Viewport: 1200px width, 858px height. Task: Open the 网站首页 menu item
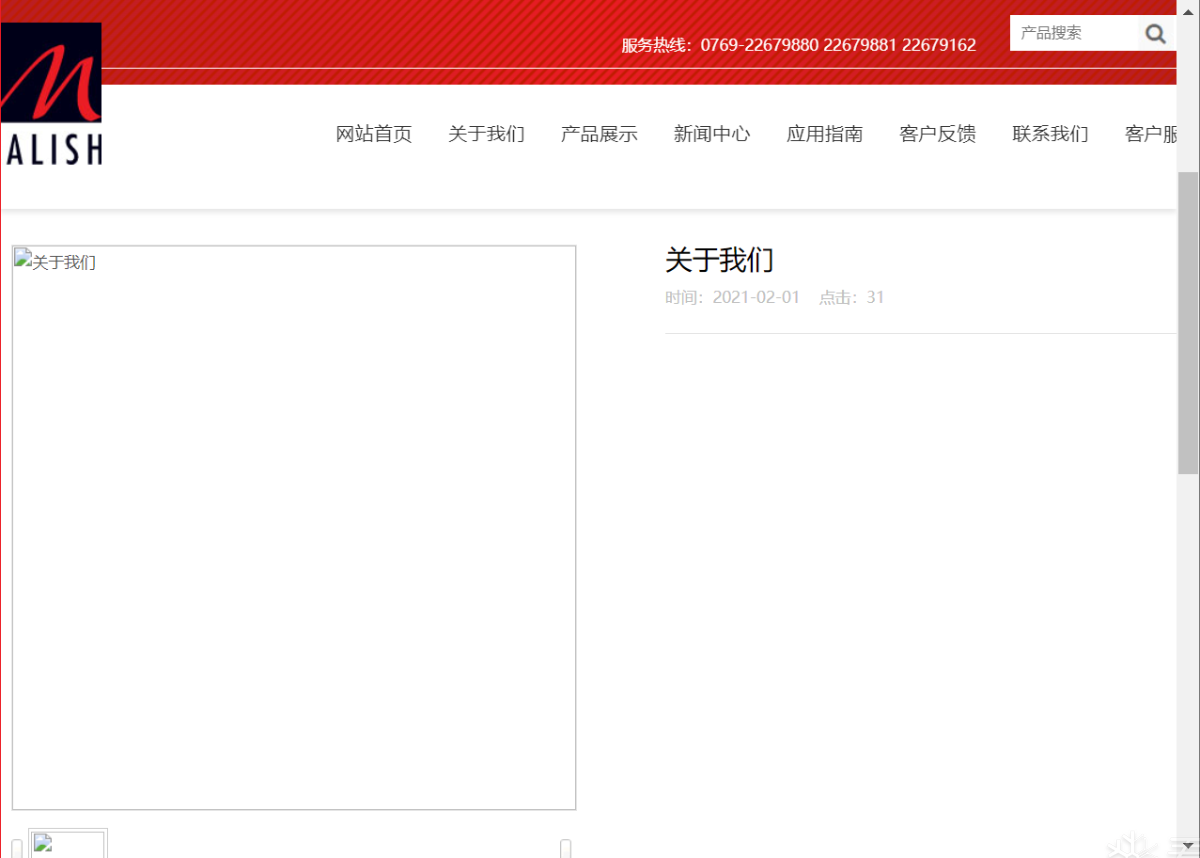point(374,134)
